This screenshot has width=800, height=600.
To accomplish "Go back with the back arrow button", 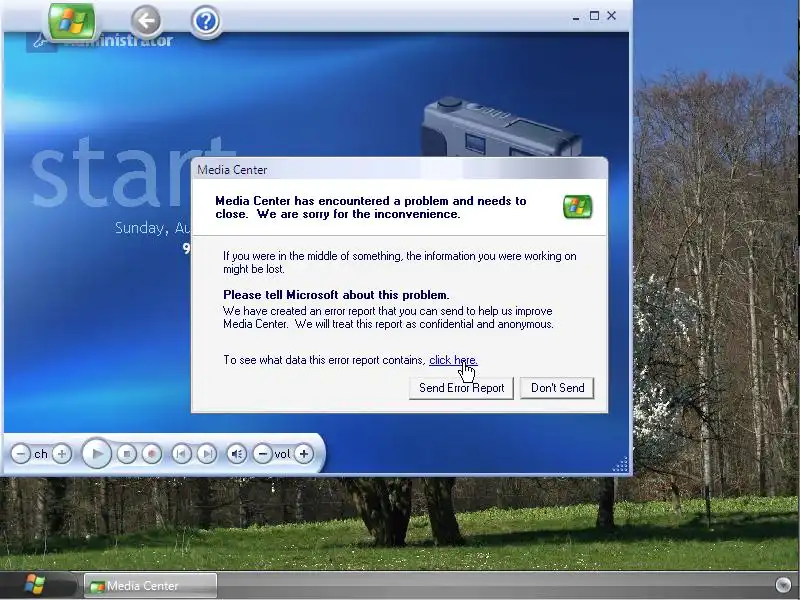I will (146, 21).
